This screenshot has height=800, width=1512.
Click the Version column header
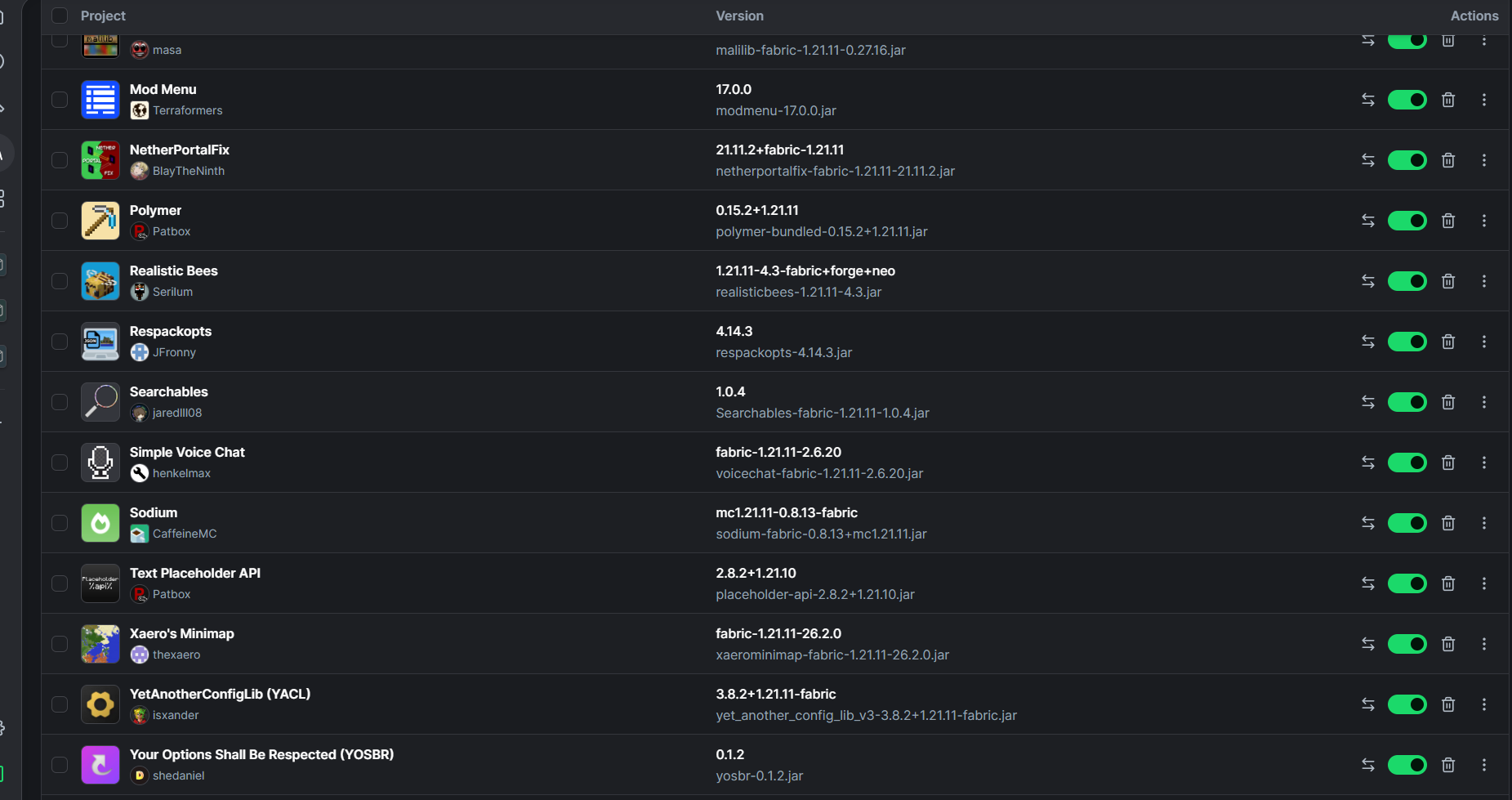[739, 16]
